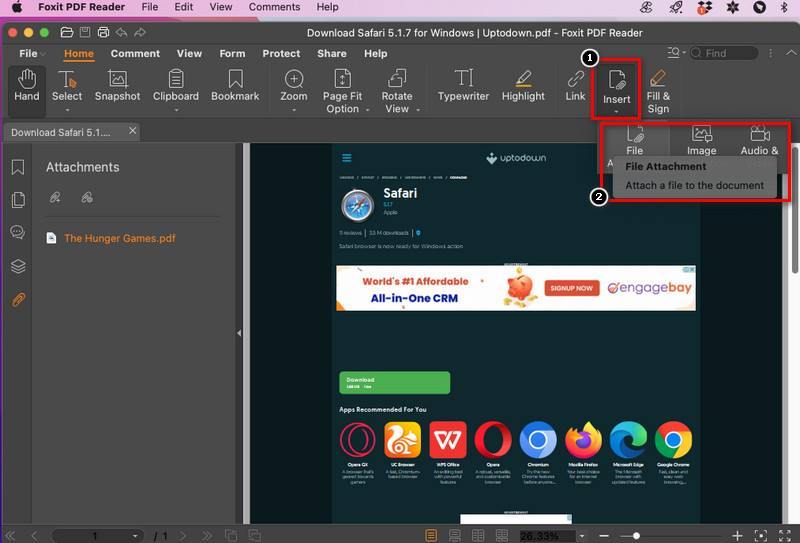Open the Insert ribbon button
800x543 pixels.
click(x=616, y=89)
